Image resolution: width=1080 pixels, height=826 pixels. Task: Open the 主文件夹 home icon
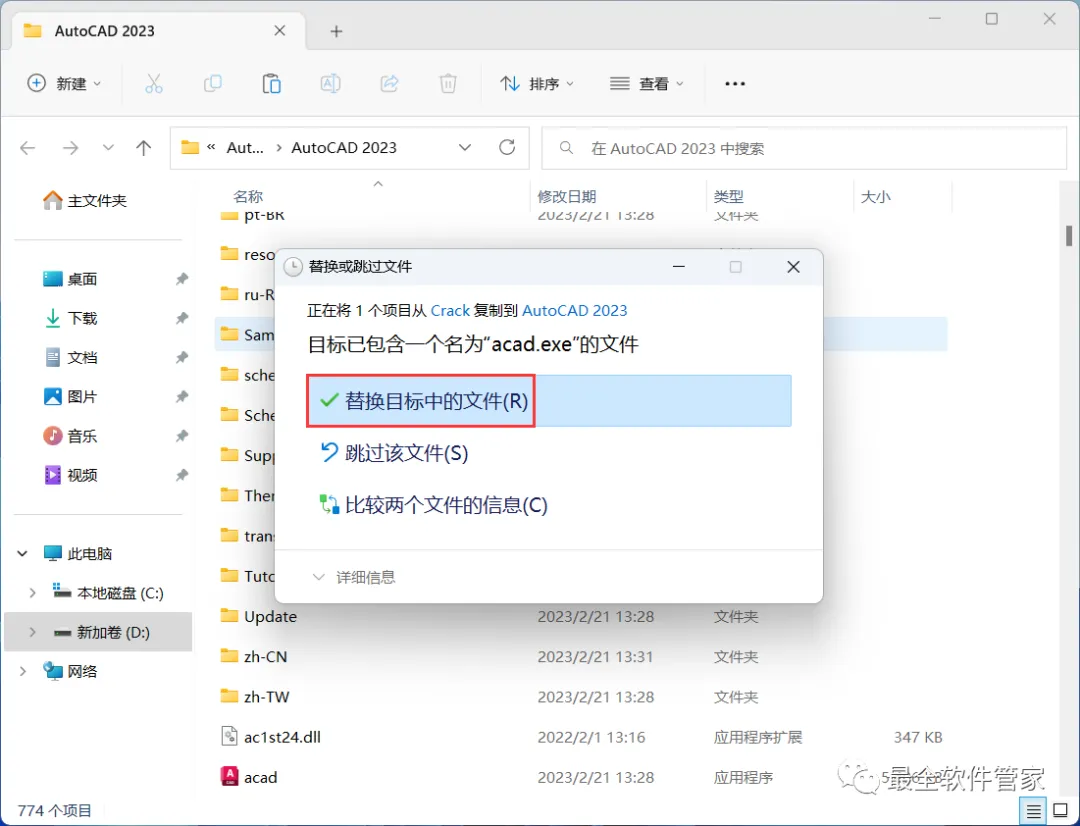[x=52, y=200]
